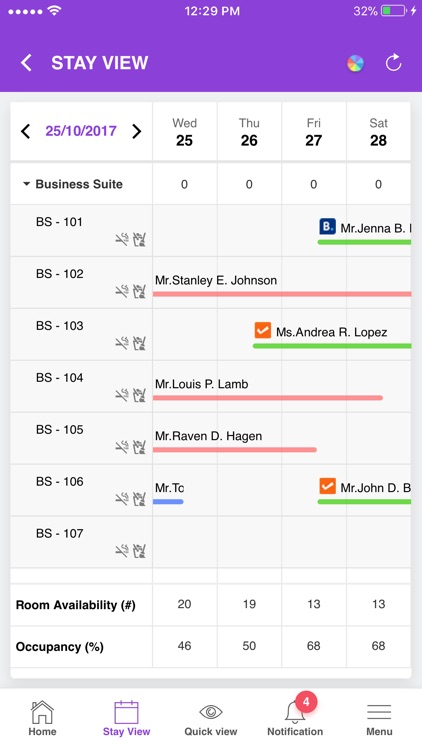Collapse the Business Suite room group
This screenshot has width=422, height=750.
26,184
